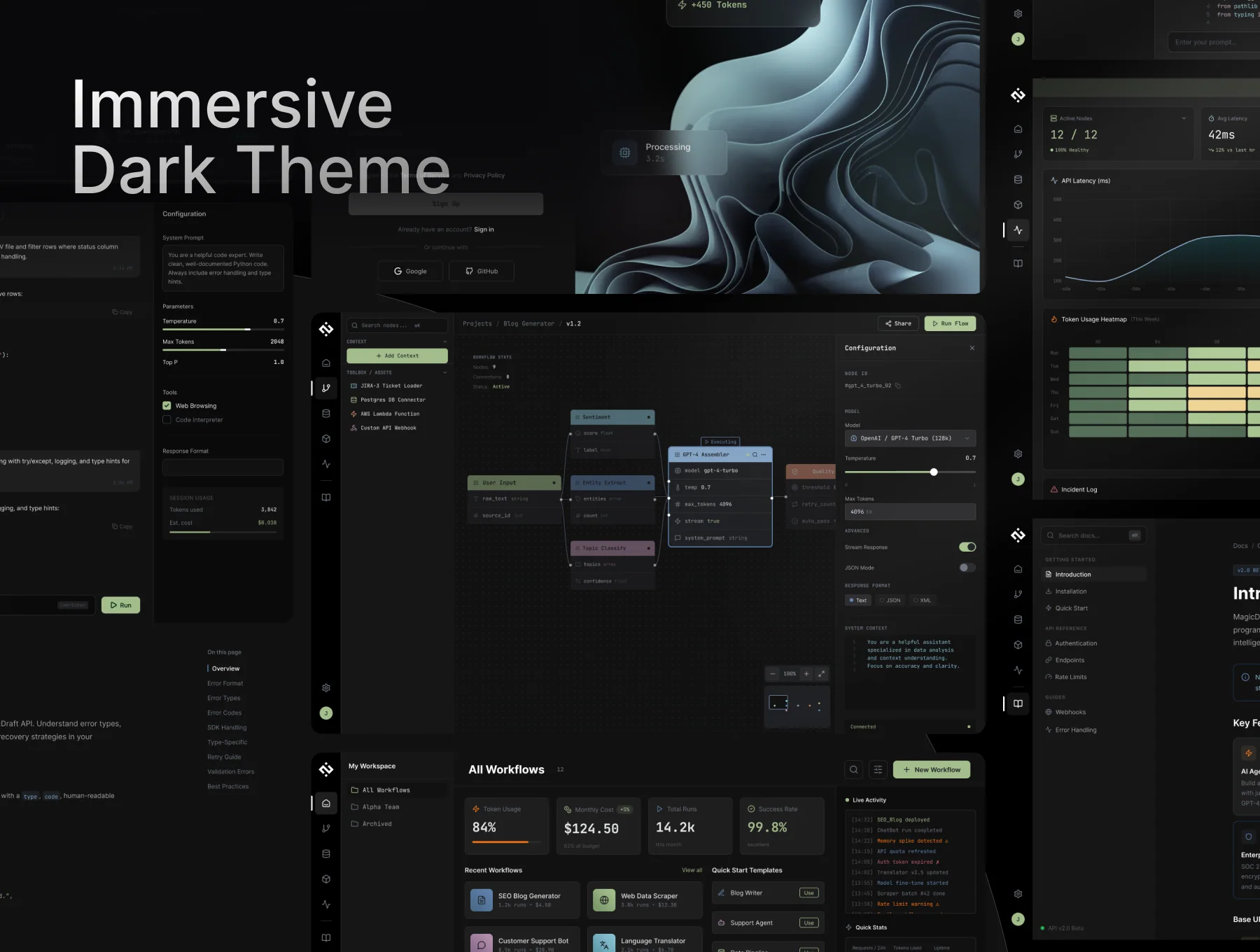Open activity pulse icon in flow editor sidebar
The height and width of the screenshot is (952, 1260).
pyautogui.click(x=325, y=464)
